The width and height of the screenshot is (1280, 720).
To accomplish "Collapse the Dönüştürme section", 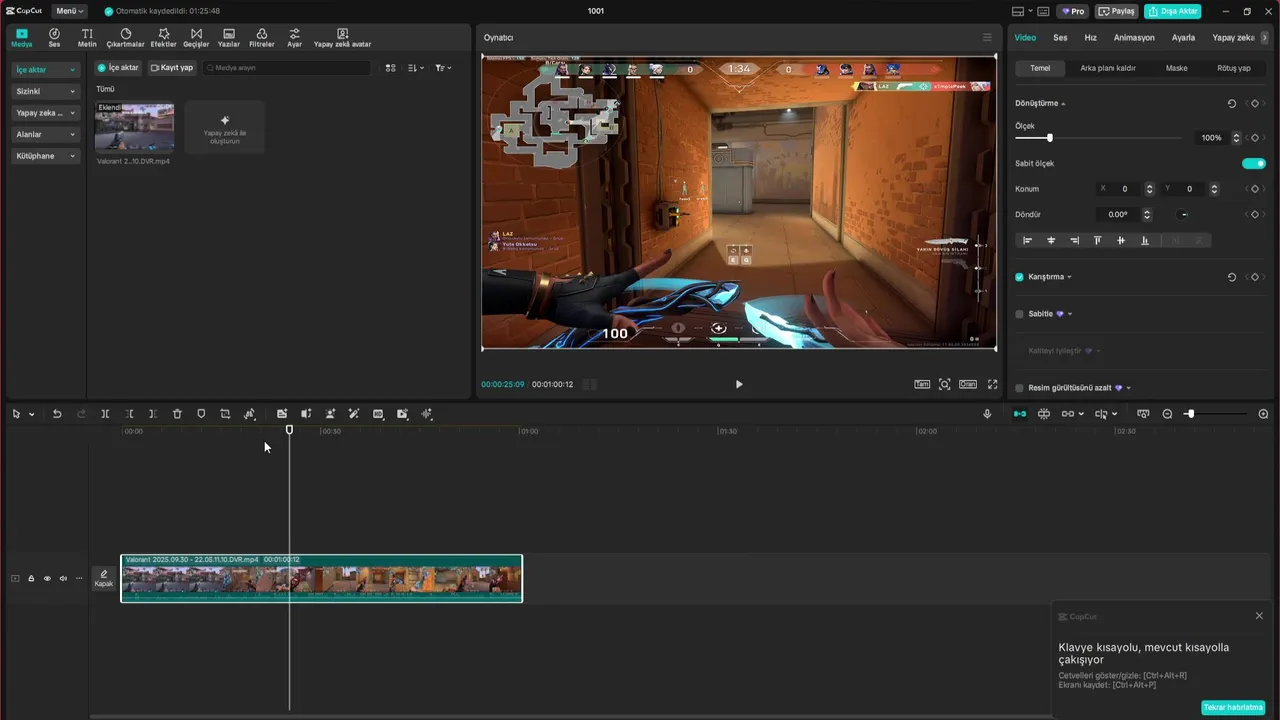I will tap(1063, 104).
